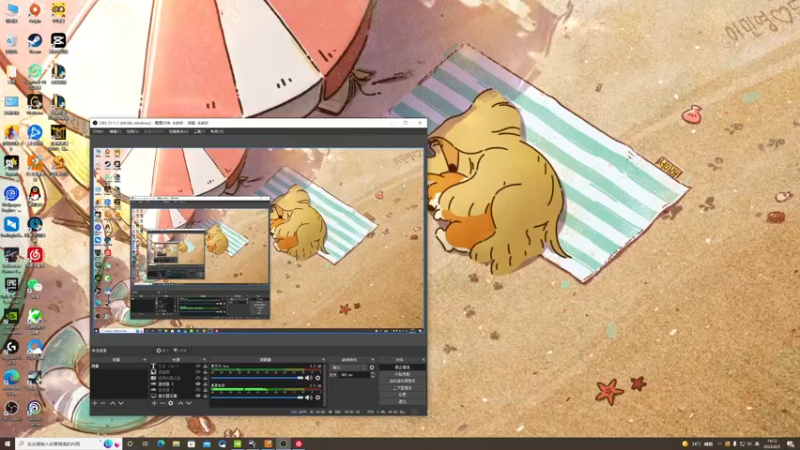Open the View menu in OBS
Screen dimensions: 800x450
tap(133, 132)
